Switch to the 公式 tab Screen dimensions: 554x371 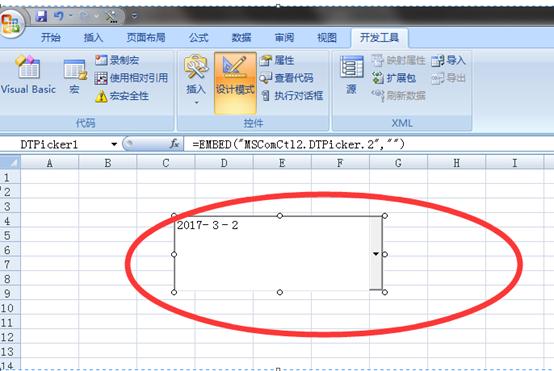[x=198, y=37]
